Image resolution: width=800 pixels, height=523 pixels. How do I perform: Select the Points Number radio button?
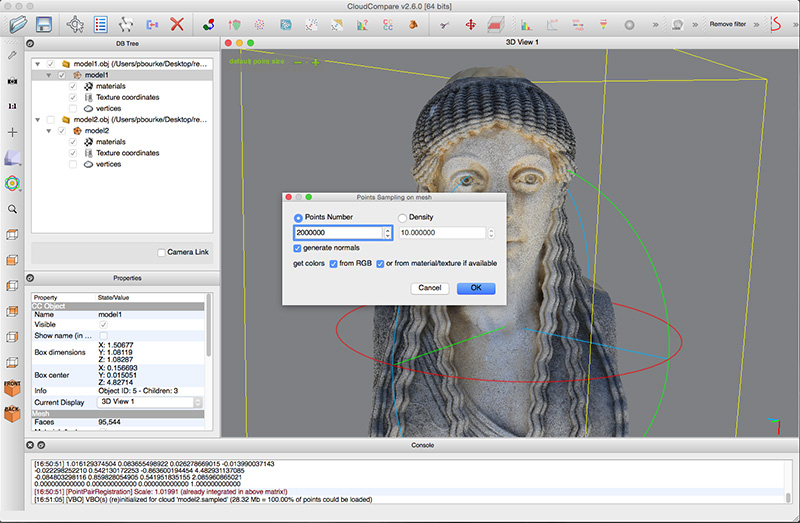click(298, 218)
